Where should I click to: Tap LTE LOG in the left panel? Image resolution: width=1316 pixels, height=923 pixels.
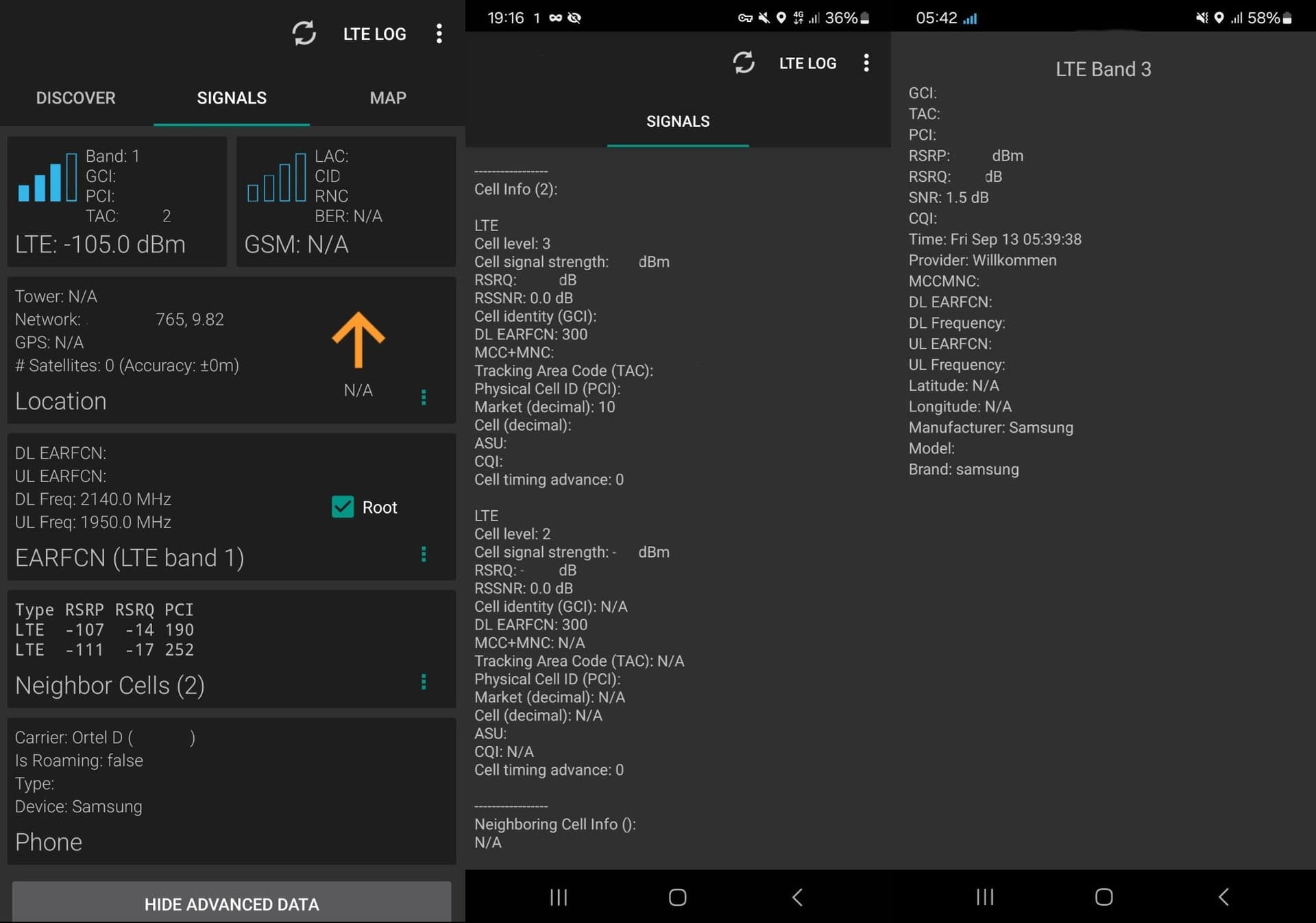[x=375, y=34]
